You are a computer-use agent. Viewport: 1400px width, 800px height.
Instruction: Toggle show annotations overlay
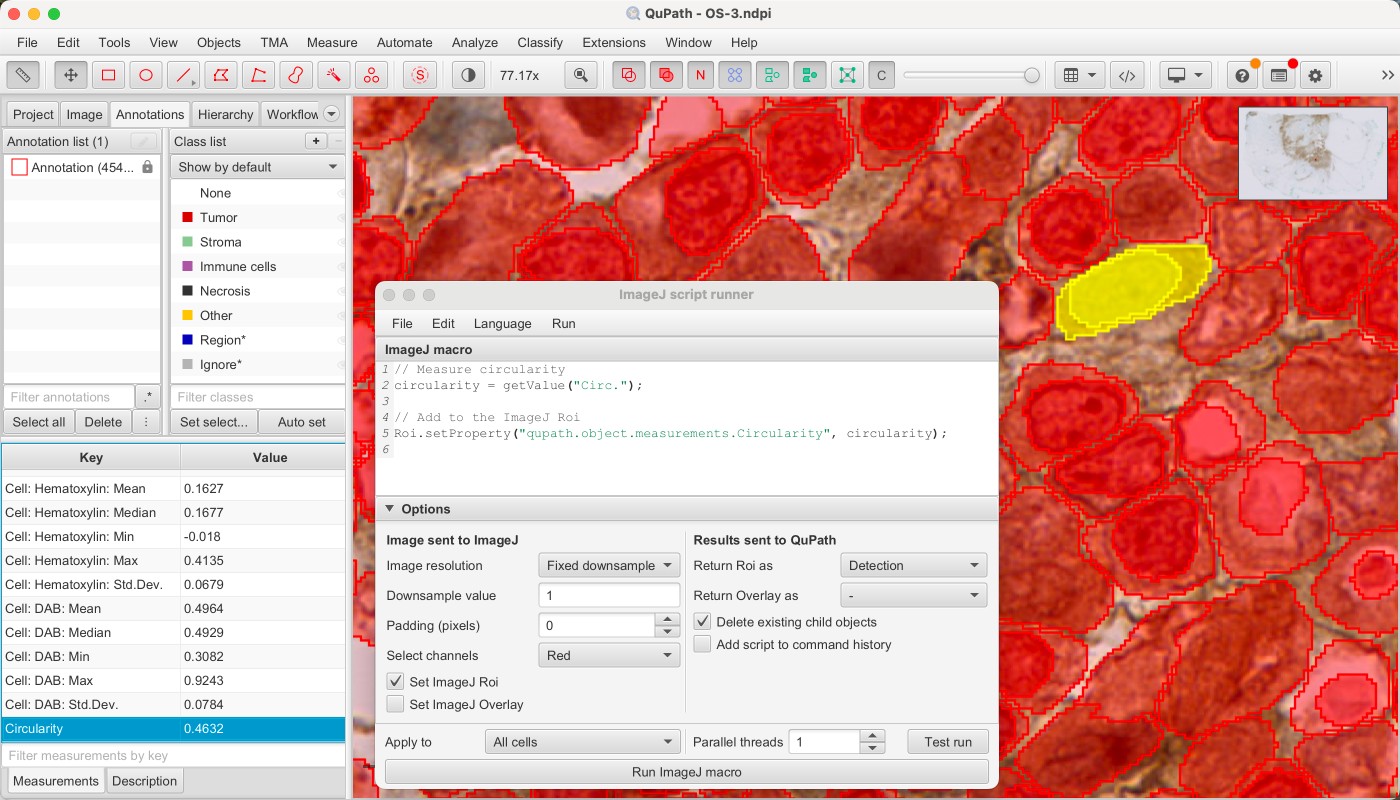pyautogui.click(x=629, y=75)
